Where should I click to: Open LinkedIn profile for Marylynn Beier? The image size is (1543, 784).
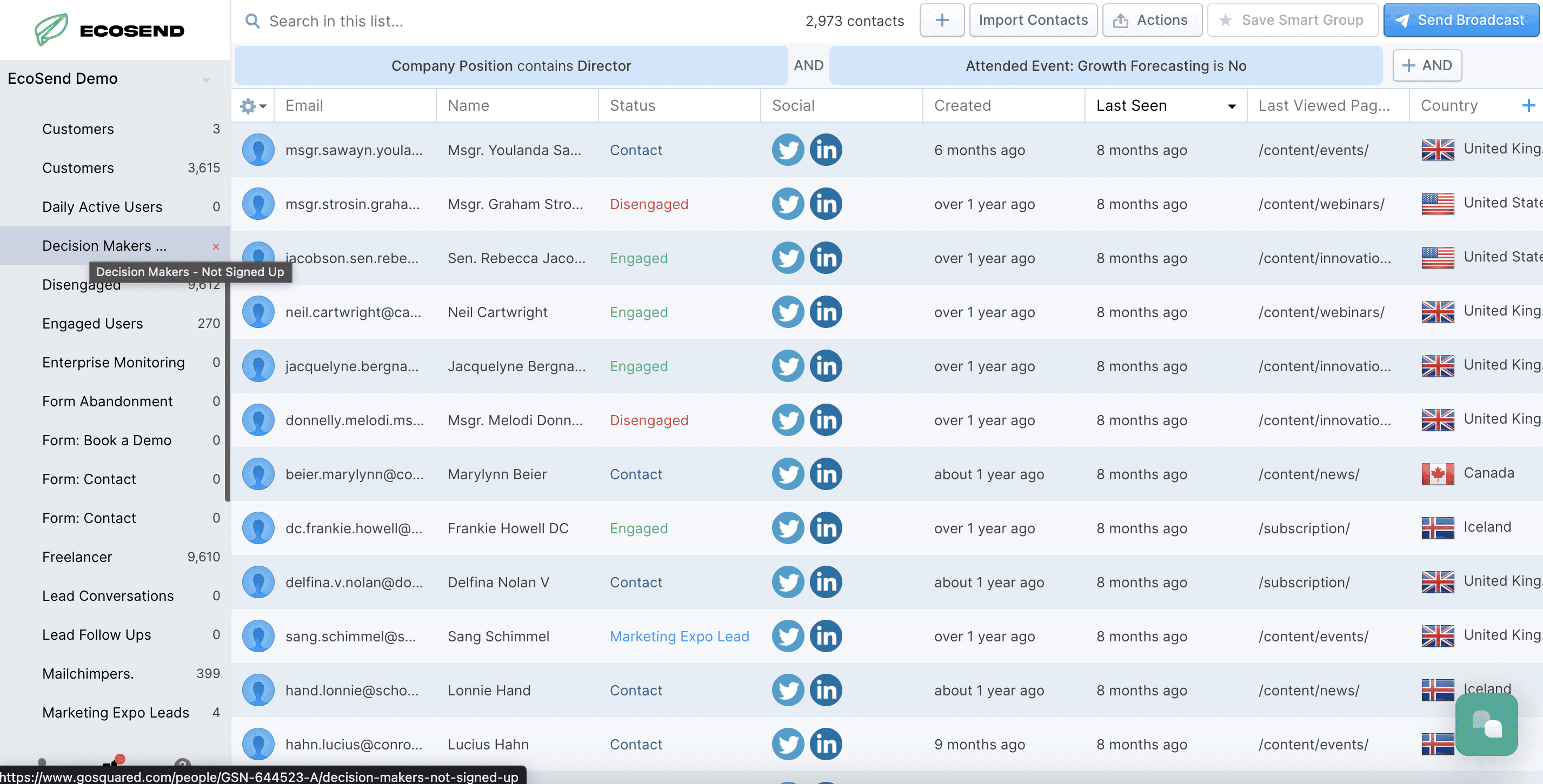coord(826,474)
